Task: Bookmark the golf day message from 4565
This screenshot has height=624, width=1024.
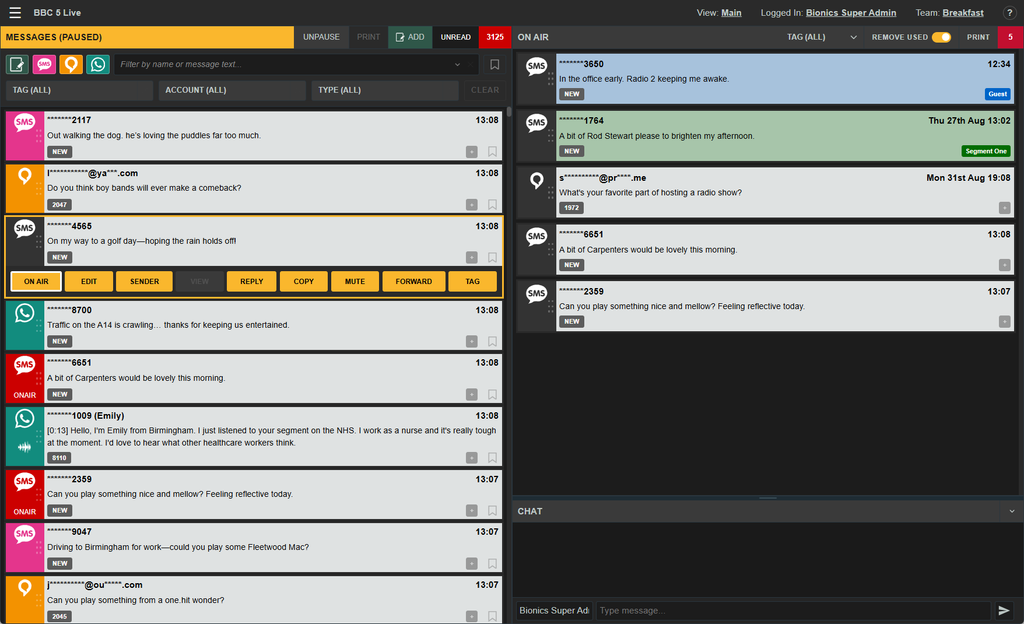Action: (492, 257)
